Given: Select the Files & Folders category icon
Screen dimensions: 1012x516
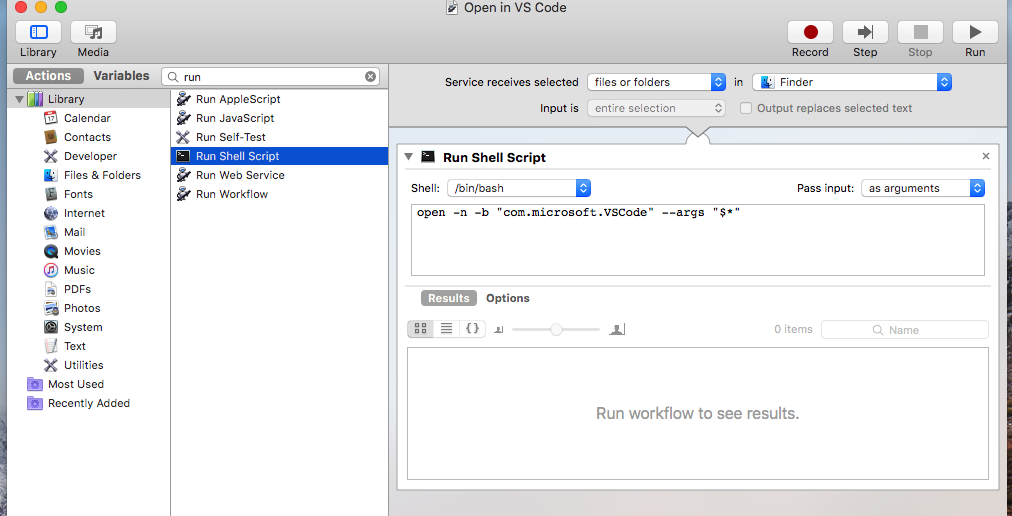Looking at the screenshot, I should pyautogui.click(x=51, y=175).
